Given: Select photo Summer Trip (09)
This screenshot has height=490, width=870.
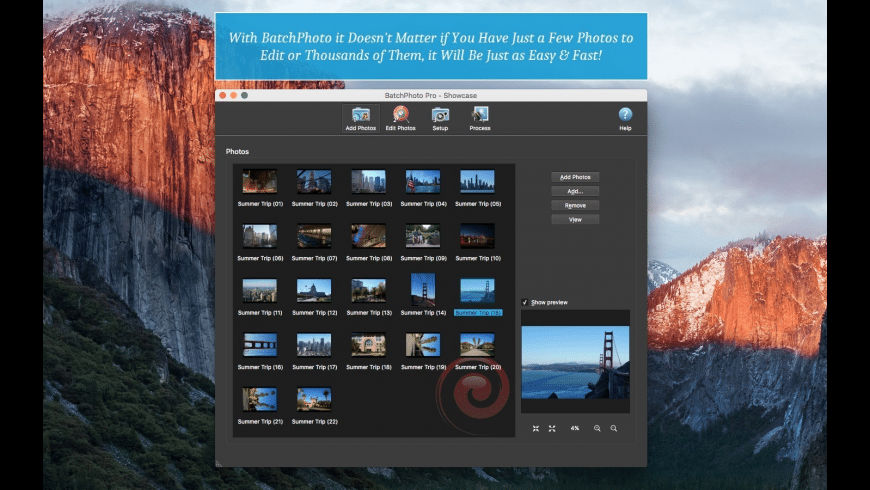Looking at the screenshot, I should tap(423, 236).
